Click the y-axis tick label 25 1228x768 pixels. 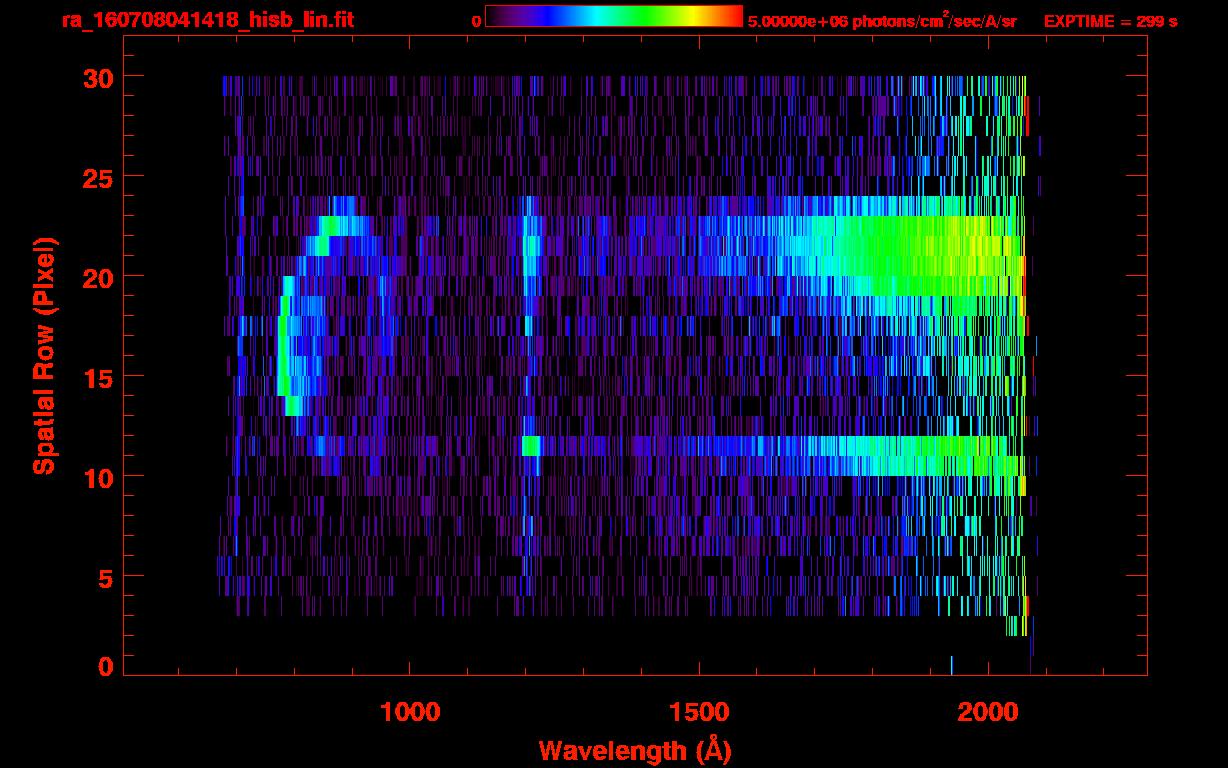tap(97, 177)
